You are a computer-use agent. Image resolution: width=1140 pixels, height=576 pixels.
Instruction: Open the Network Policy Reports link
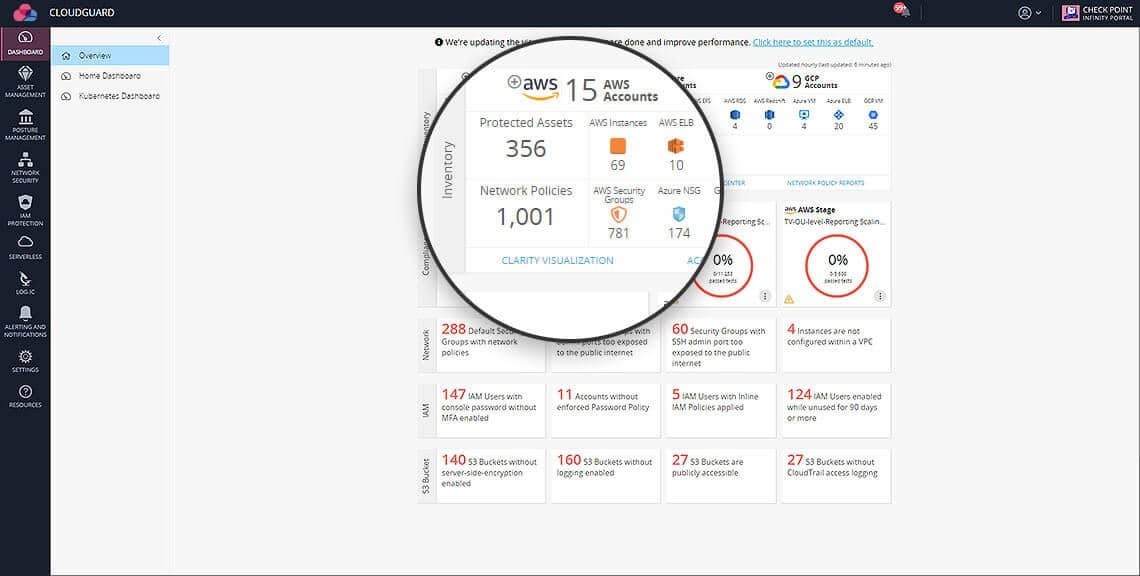click(825, 183)
